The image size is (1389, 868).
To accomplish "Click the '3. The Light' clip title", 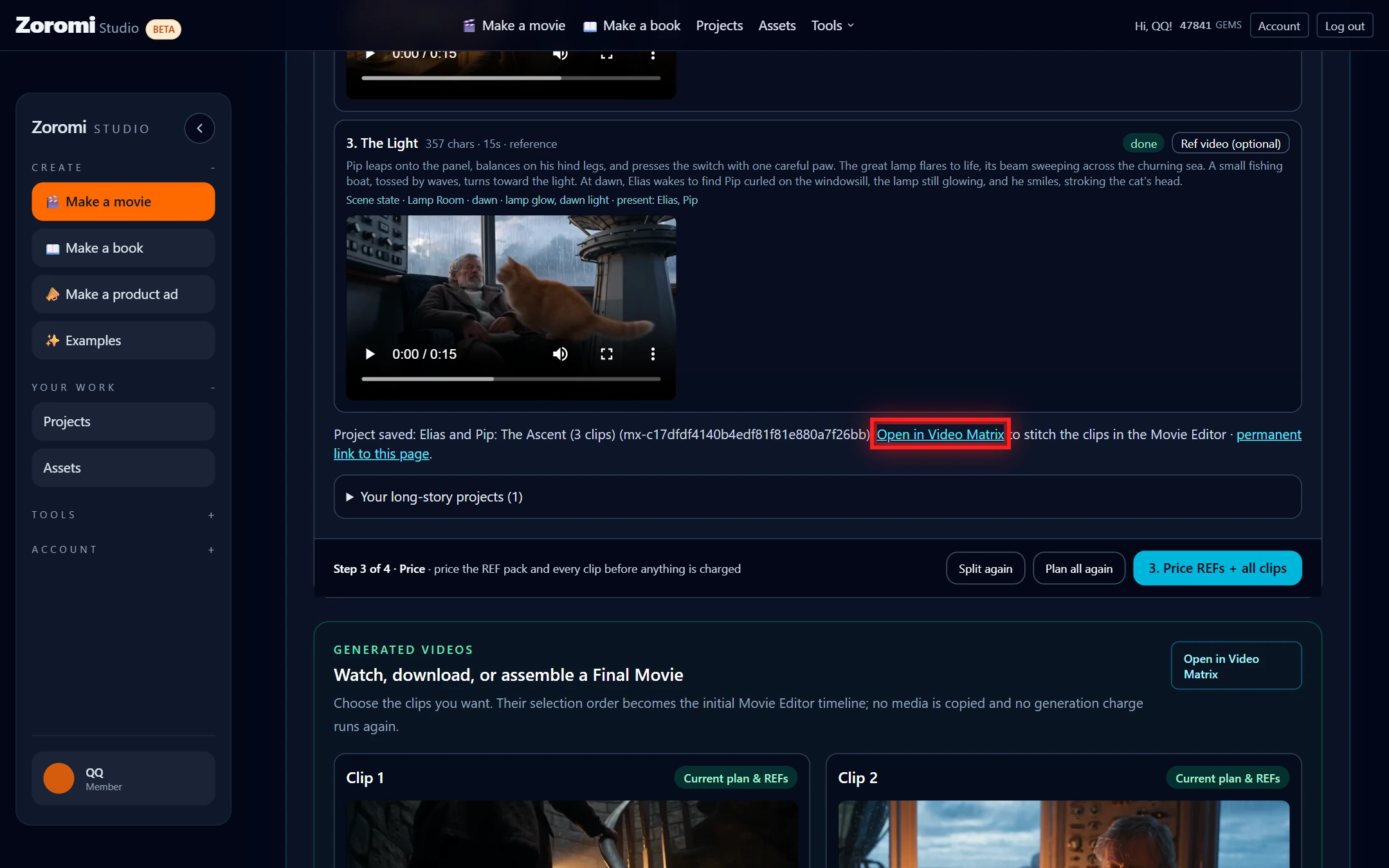I will tap(382, 143).
